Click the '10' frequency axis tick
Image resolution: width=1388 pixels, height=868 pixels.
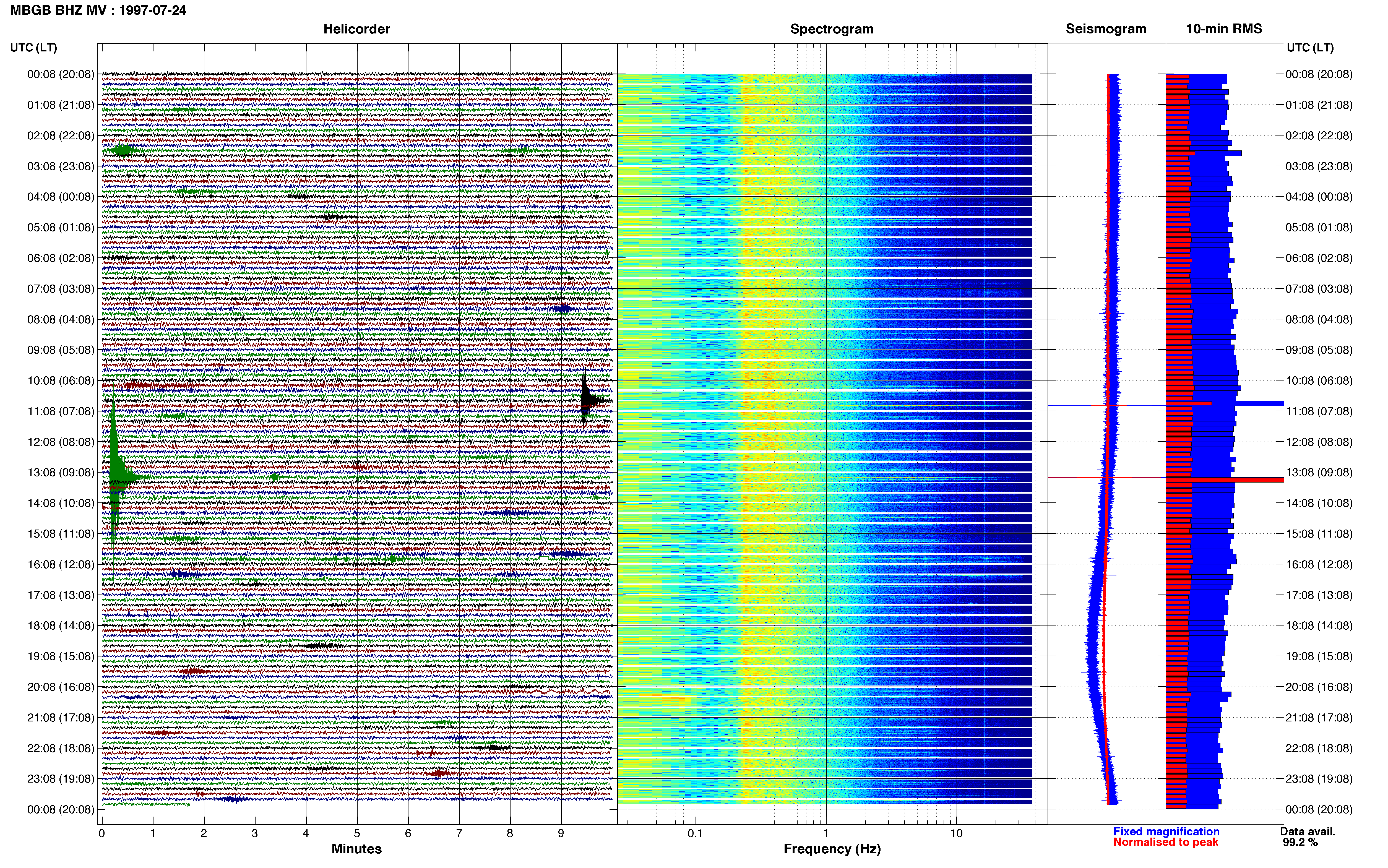click(x=956, y=833)
